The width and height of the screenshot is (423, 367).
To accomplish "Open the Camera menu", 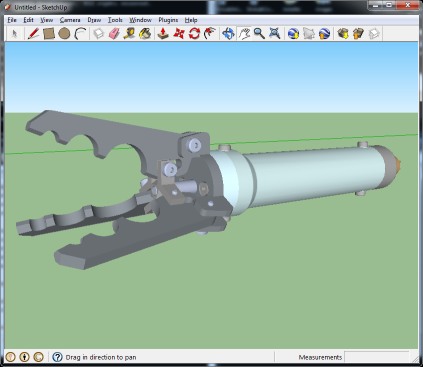I will [x=70, y=20].
